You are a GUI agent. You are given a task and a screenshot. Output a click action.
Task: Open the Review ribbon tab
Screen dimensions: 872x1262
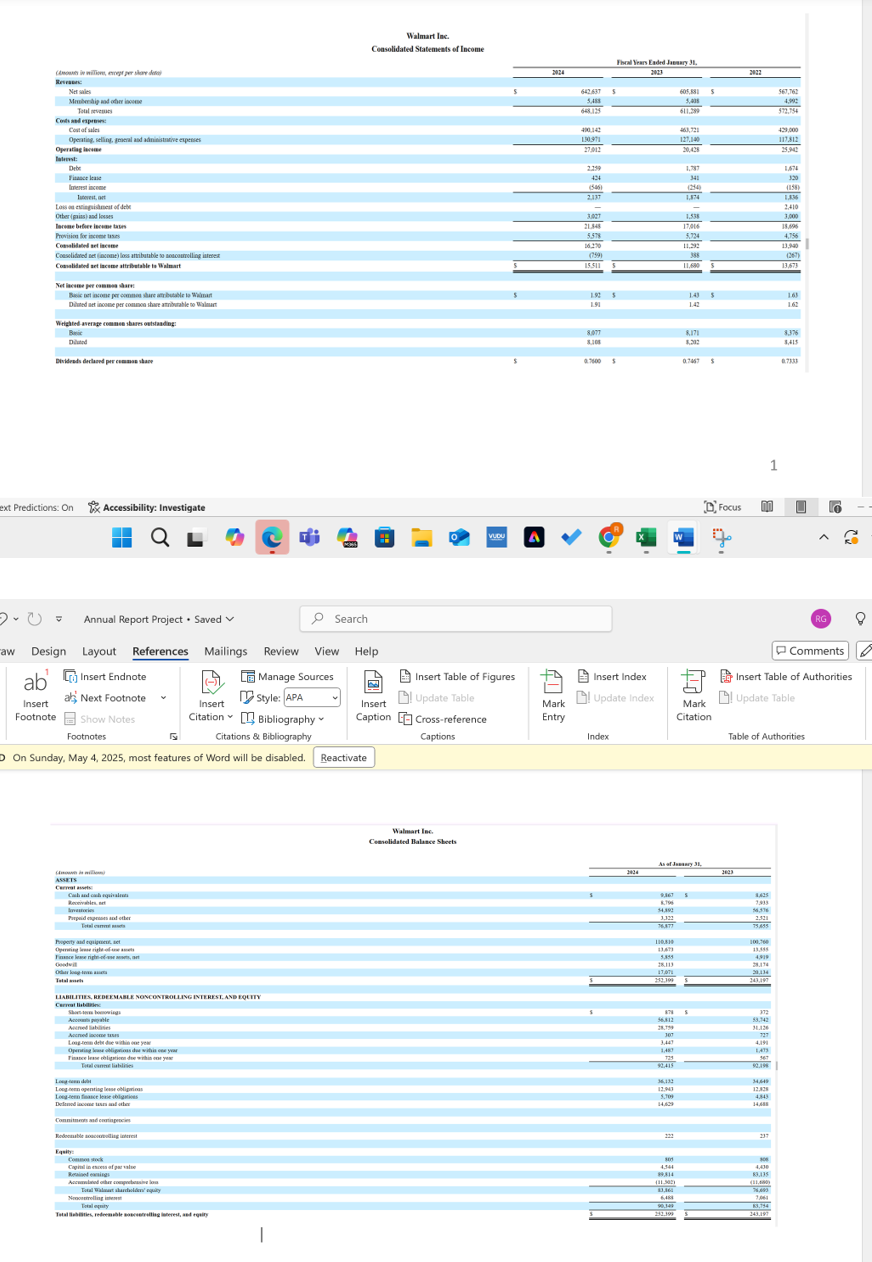[x=284, y=651]
